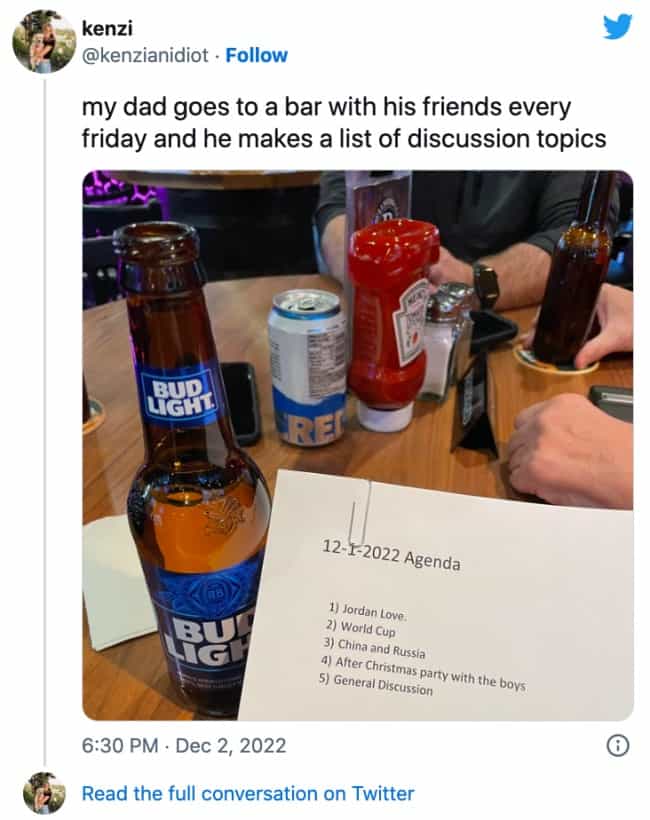
Task: Click the Jordan Love agenda item
Action: pos(368,611)
